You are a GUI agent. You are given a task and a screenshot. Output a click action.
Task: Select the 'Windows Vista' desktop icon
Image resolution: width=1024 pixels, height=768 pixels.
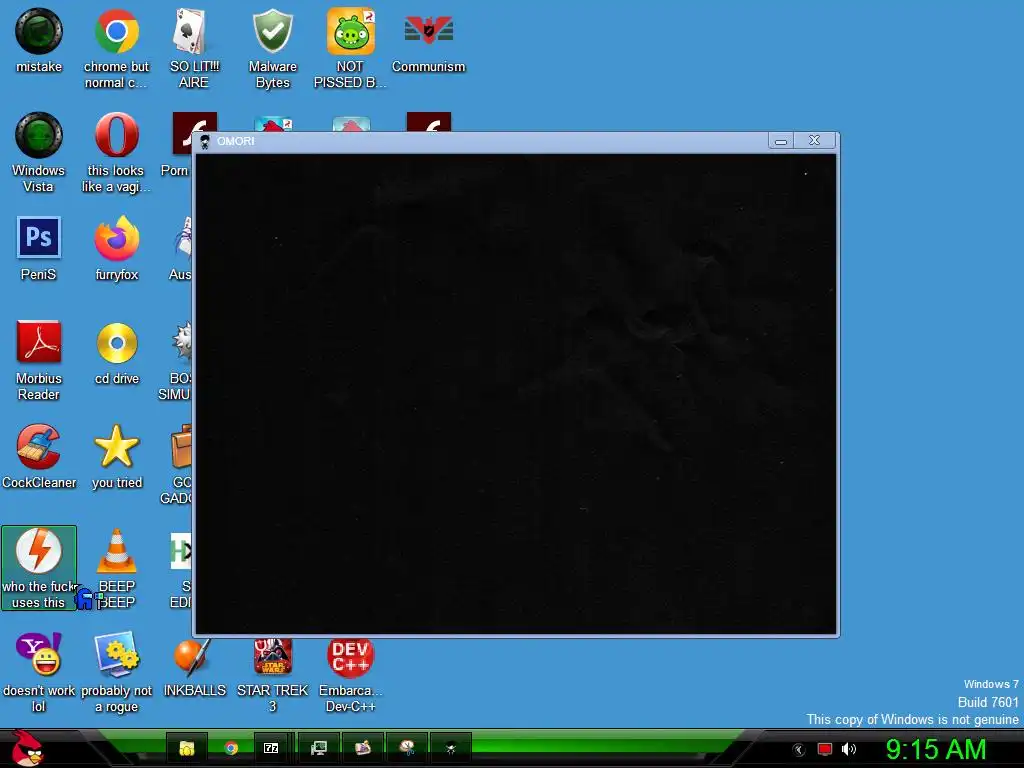point(39,152)
